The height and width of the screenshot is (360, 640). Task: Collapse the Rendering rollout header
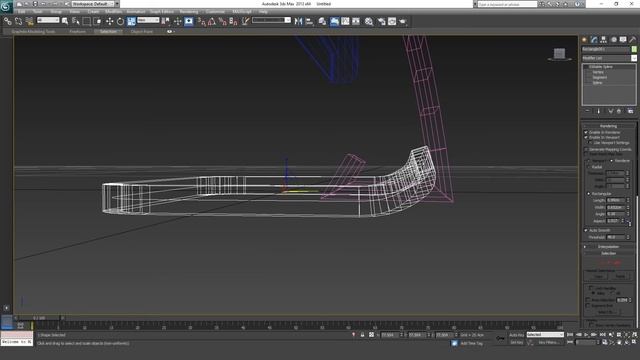coord(608,126)
